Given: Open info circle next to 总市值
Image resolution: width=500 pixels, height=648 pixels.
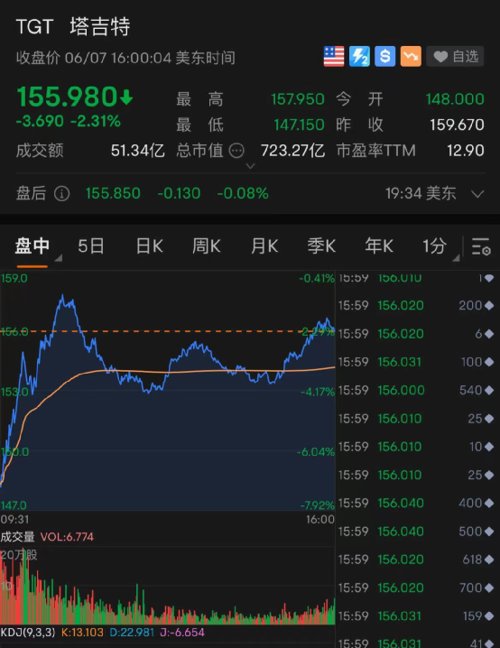Looking at the screenshot, I should pos(236,151).
